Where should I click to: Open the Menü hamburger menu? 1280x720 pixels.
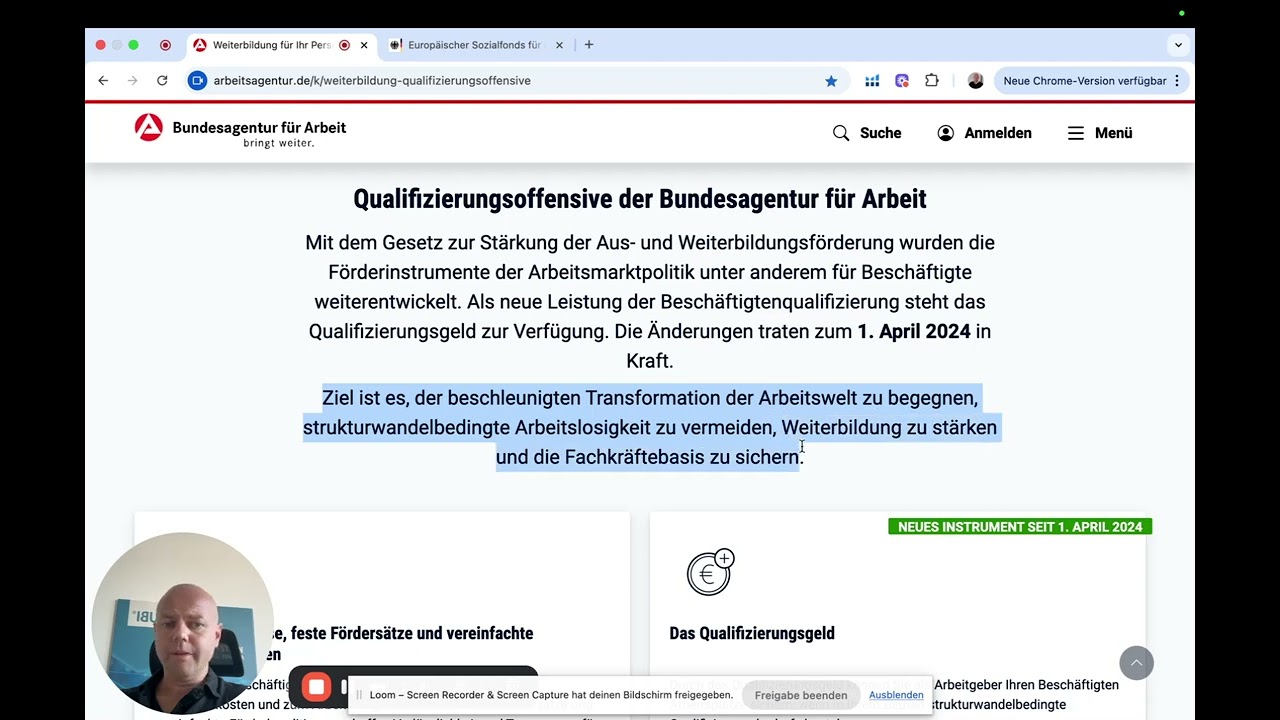pyautogui.click(x=1100, y=133)
